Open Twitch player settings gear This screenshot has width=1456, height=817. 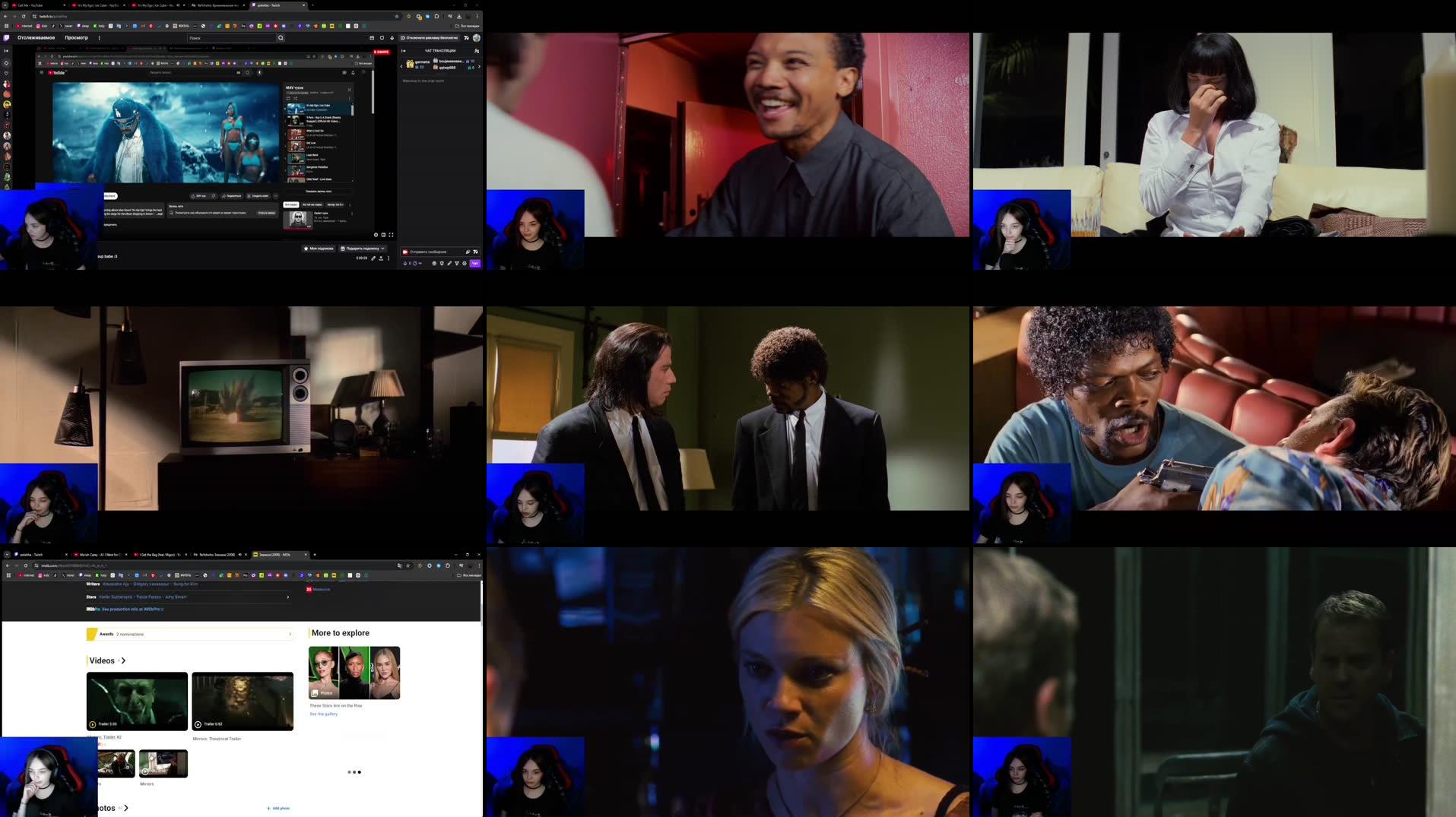tap(376, 235)
